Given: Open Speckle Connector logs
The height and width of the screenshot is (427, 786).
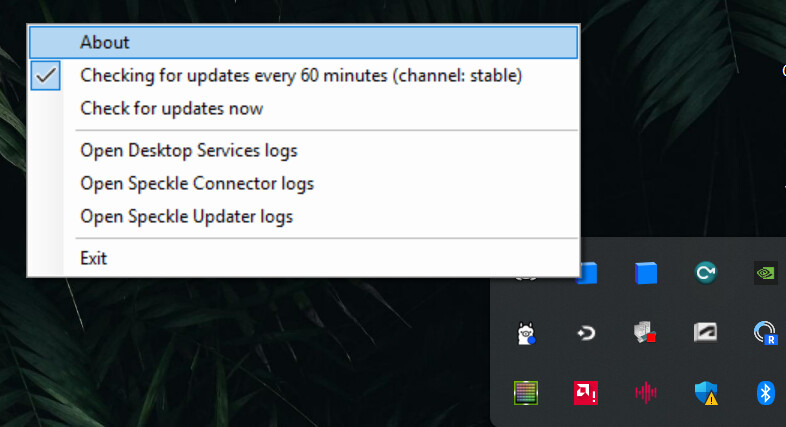Looking at the screenshot, I should click(303, 183).
